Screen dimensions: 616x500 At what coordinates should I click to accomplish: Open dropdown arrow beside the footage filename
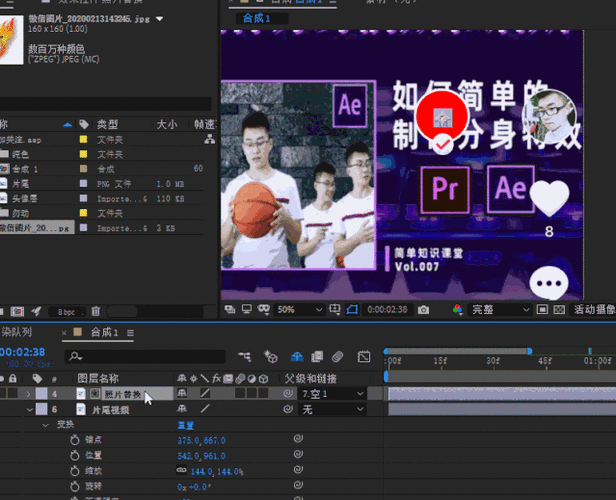160,18
